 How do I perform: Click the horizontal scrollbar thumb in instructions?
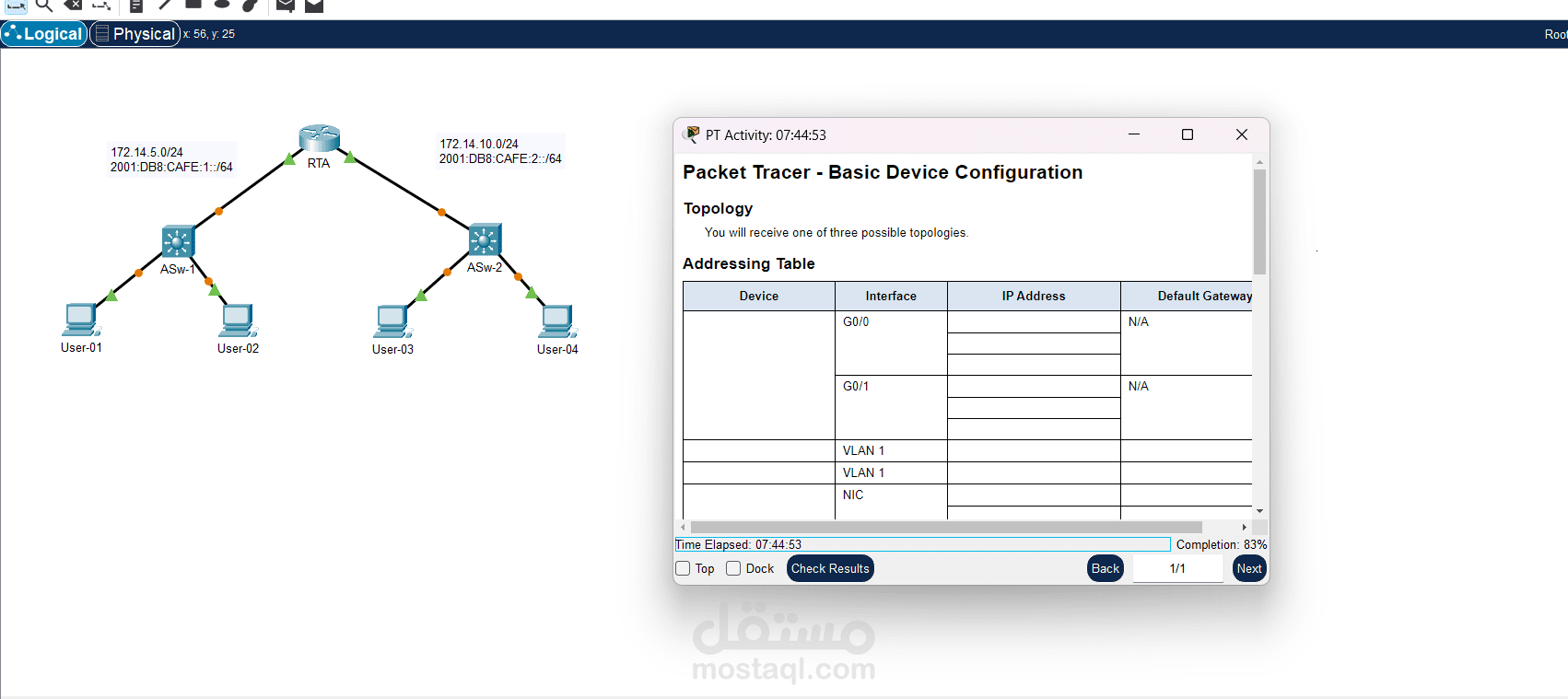[946, 528]
